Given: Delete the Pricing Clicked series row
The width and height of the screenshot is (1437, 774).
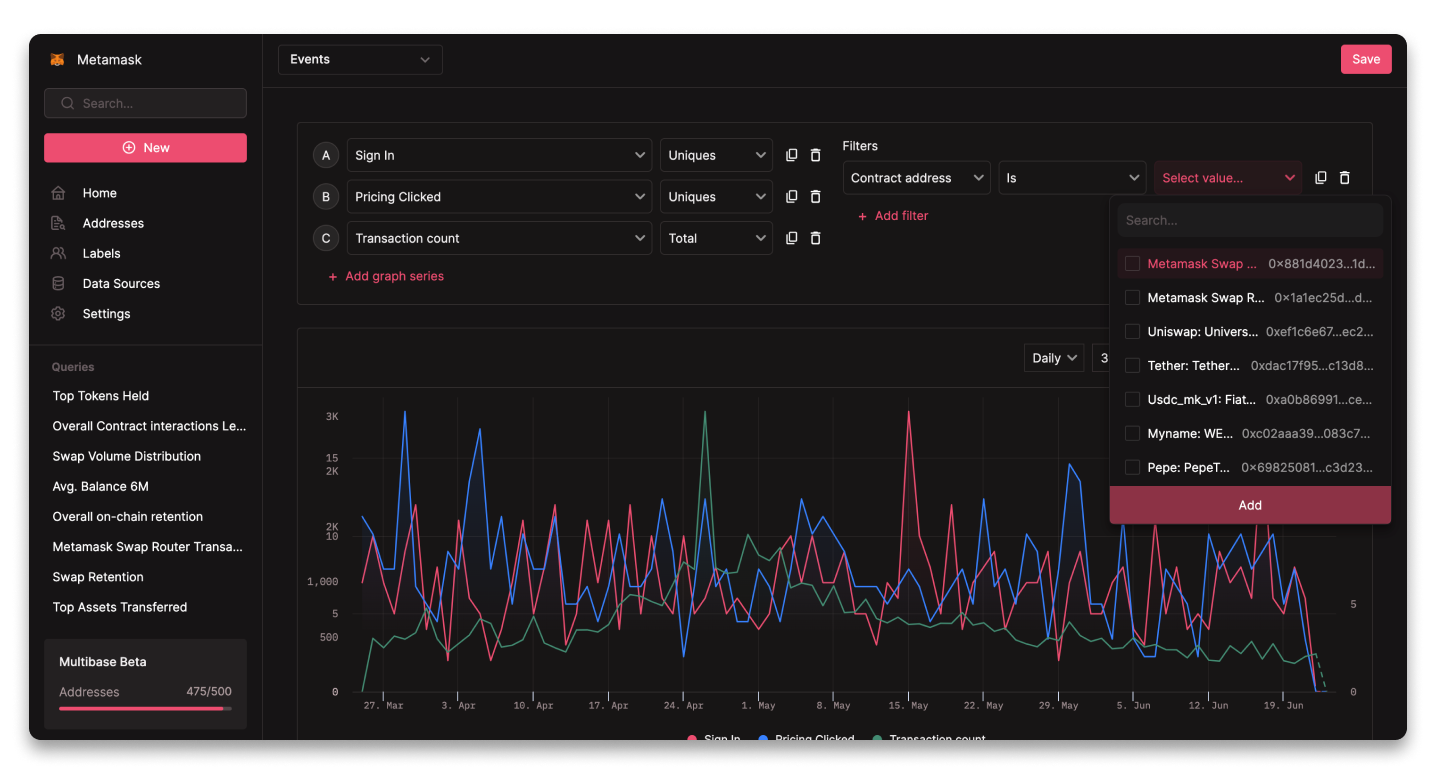Looking at the screenshot, I should coord(816,197).
